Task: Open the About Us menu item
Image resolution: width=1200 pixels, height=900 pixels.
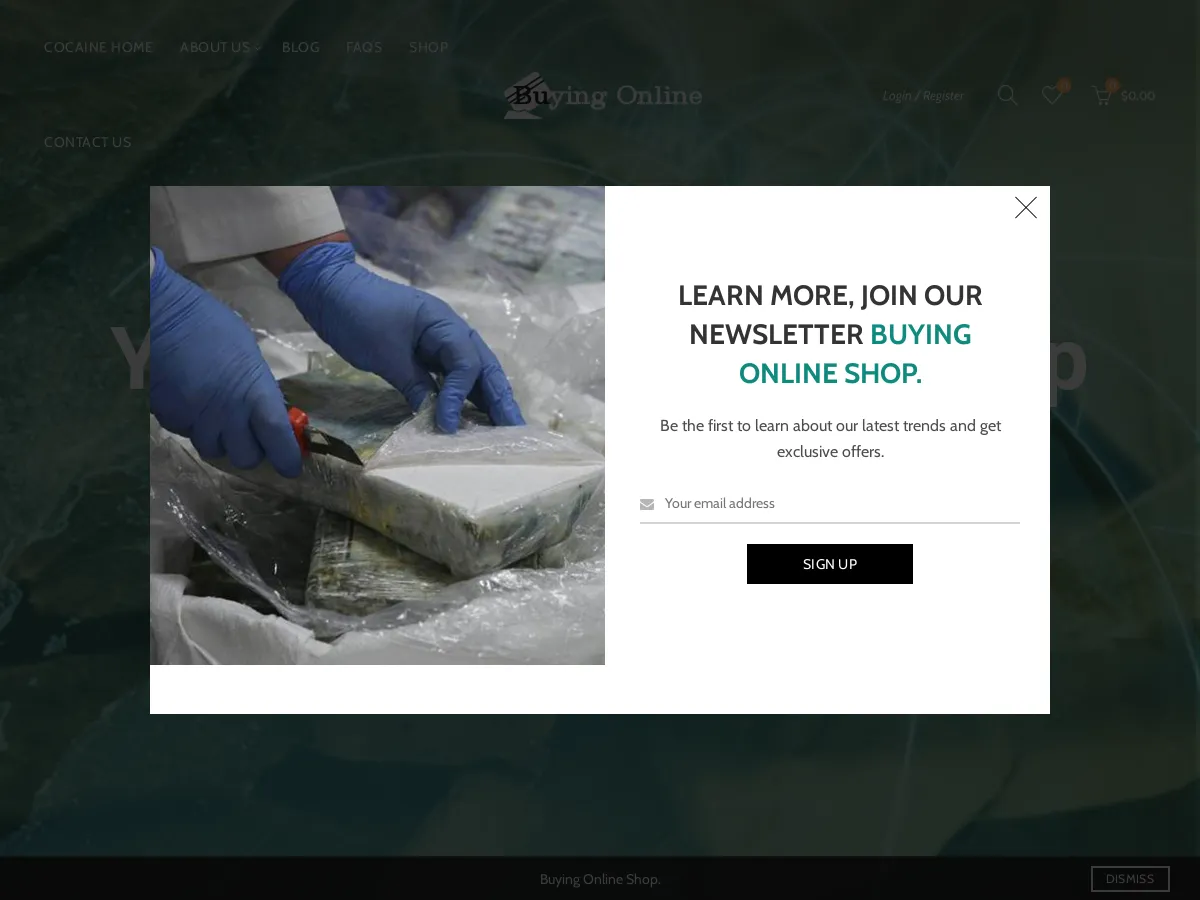Action: [x=215, y=47]
